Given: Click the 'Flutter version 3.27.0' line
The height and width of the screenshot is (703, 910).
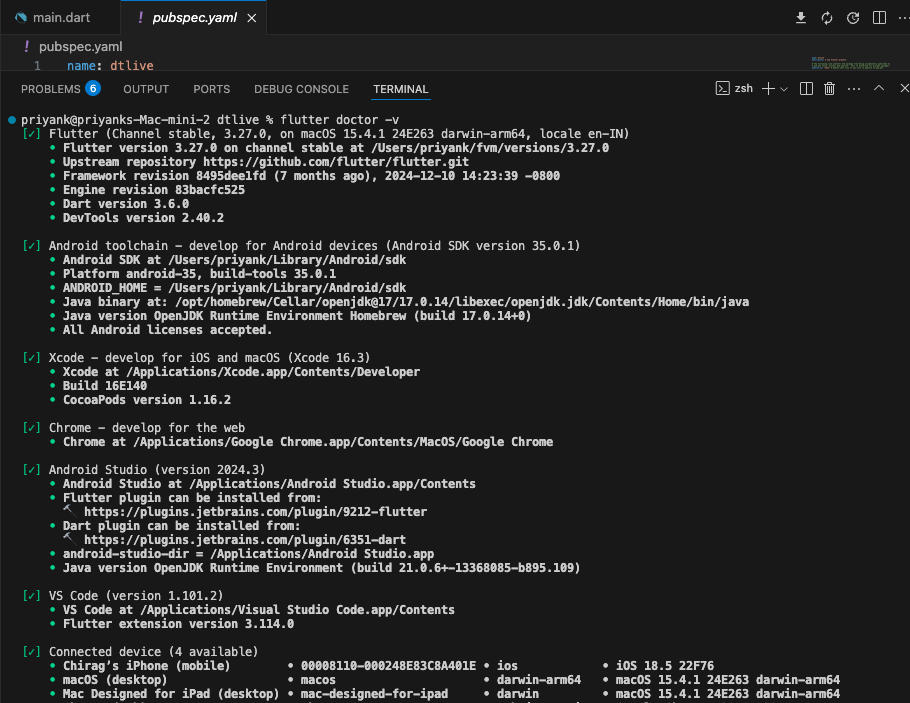Looking at the screenshot, I should coord(336,148).
